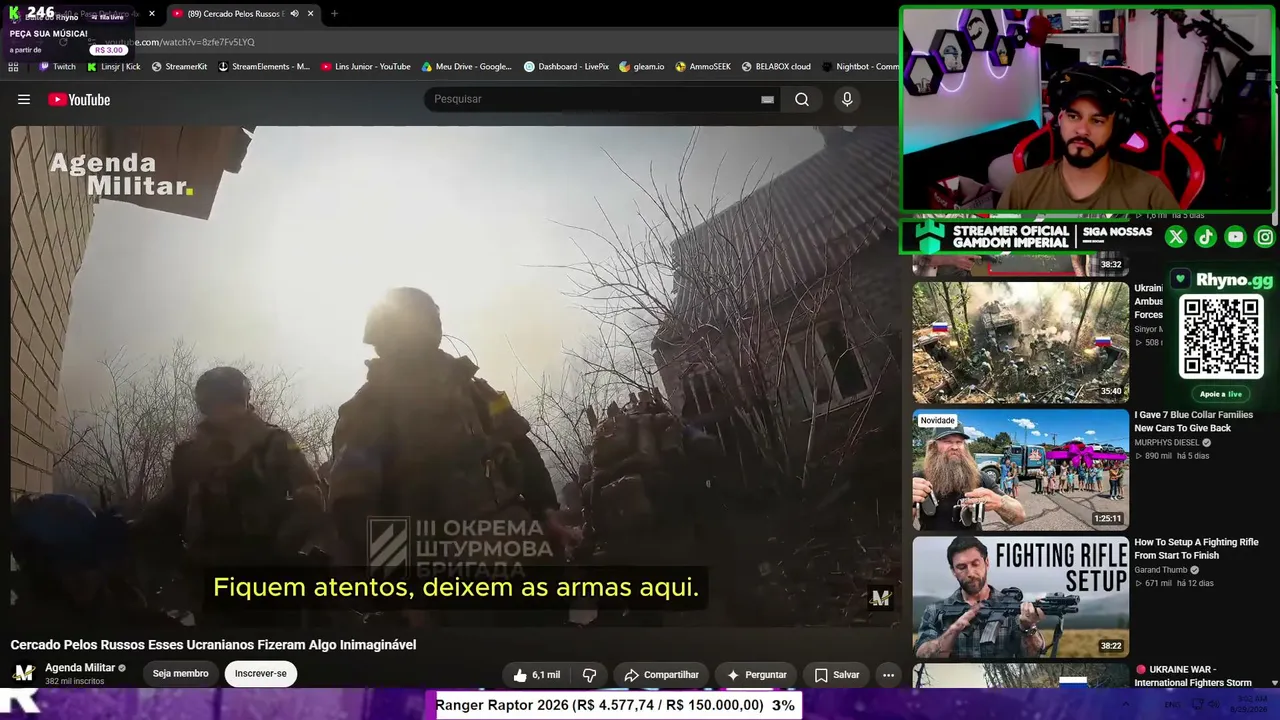Image resolution: width=1280 pixels, height=720 pixels.
Task: Play the Fighting Rifle Setup video thumbnail
Action: point(1021,597)
